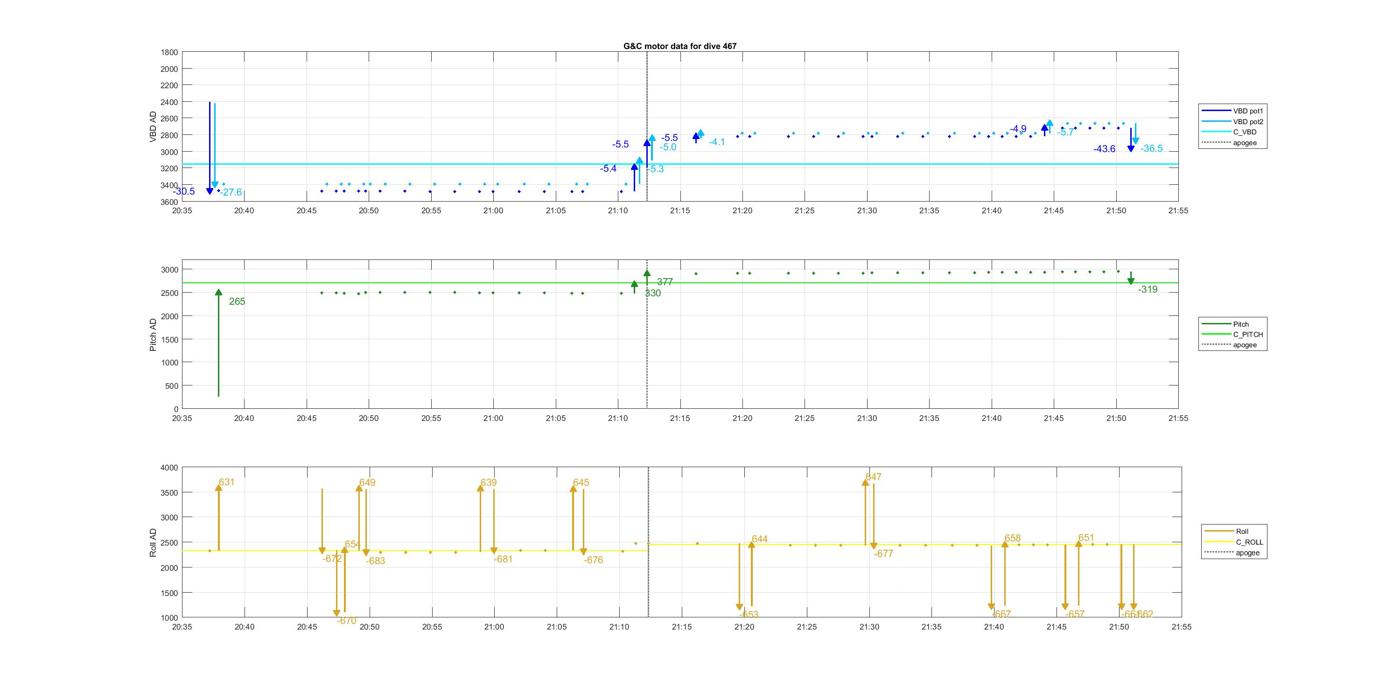Click the '-5.0' data label in VBD plot
The image size is (1400, 693).
click(x=667, y=147)
